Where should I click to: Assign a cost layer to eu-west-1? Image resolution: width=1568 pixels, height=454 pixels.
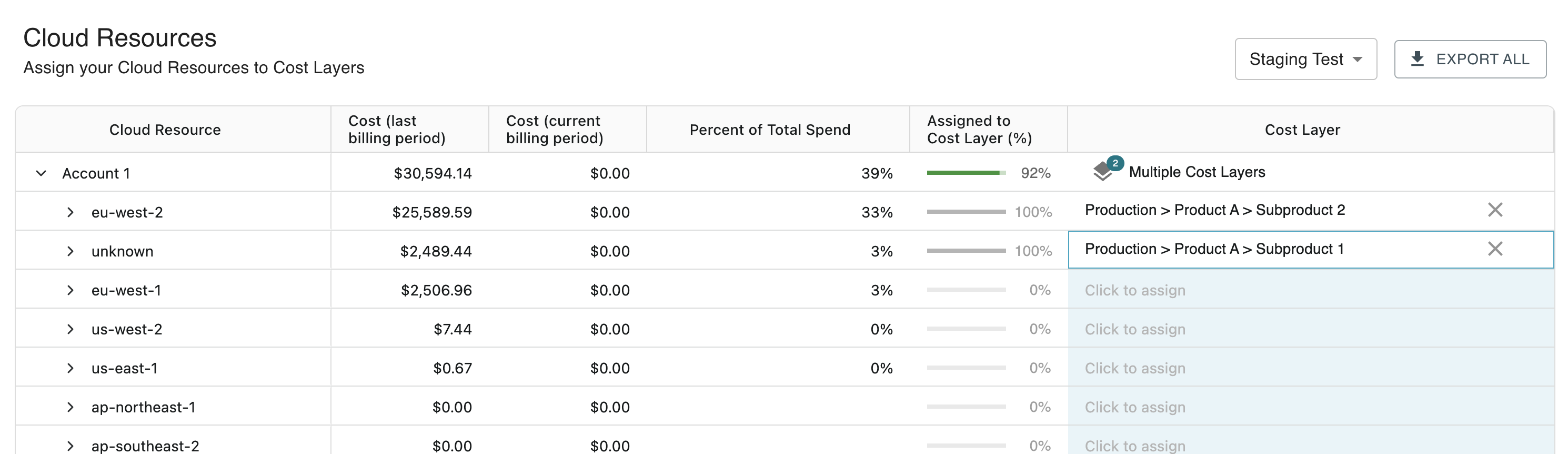(1134, 291)
